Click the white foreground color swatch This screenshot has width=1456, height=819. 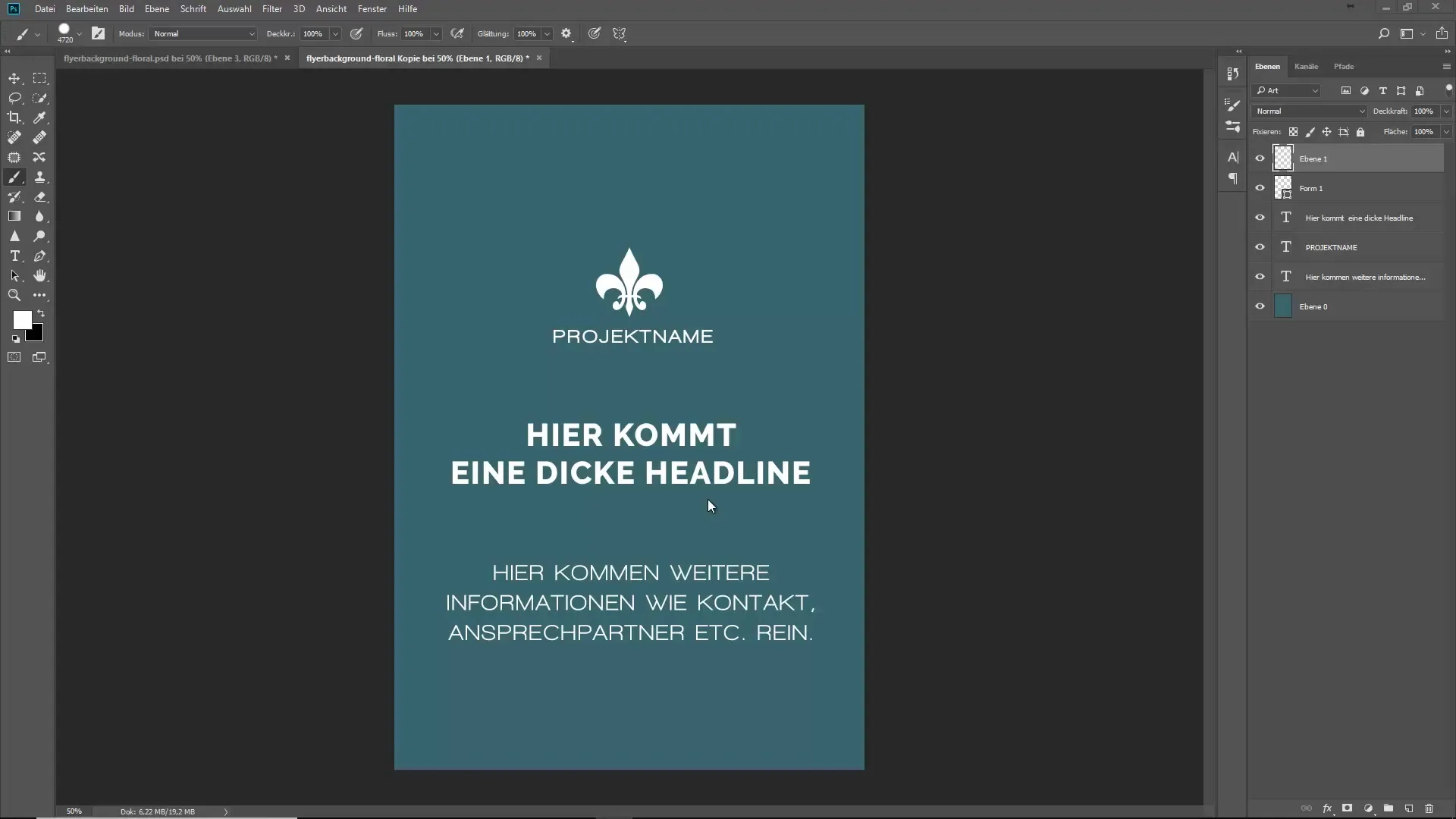[21, 319]
